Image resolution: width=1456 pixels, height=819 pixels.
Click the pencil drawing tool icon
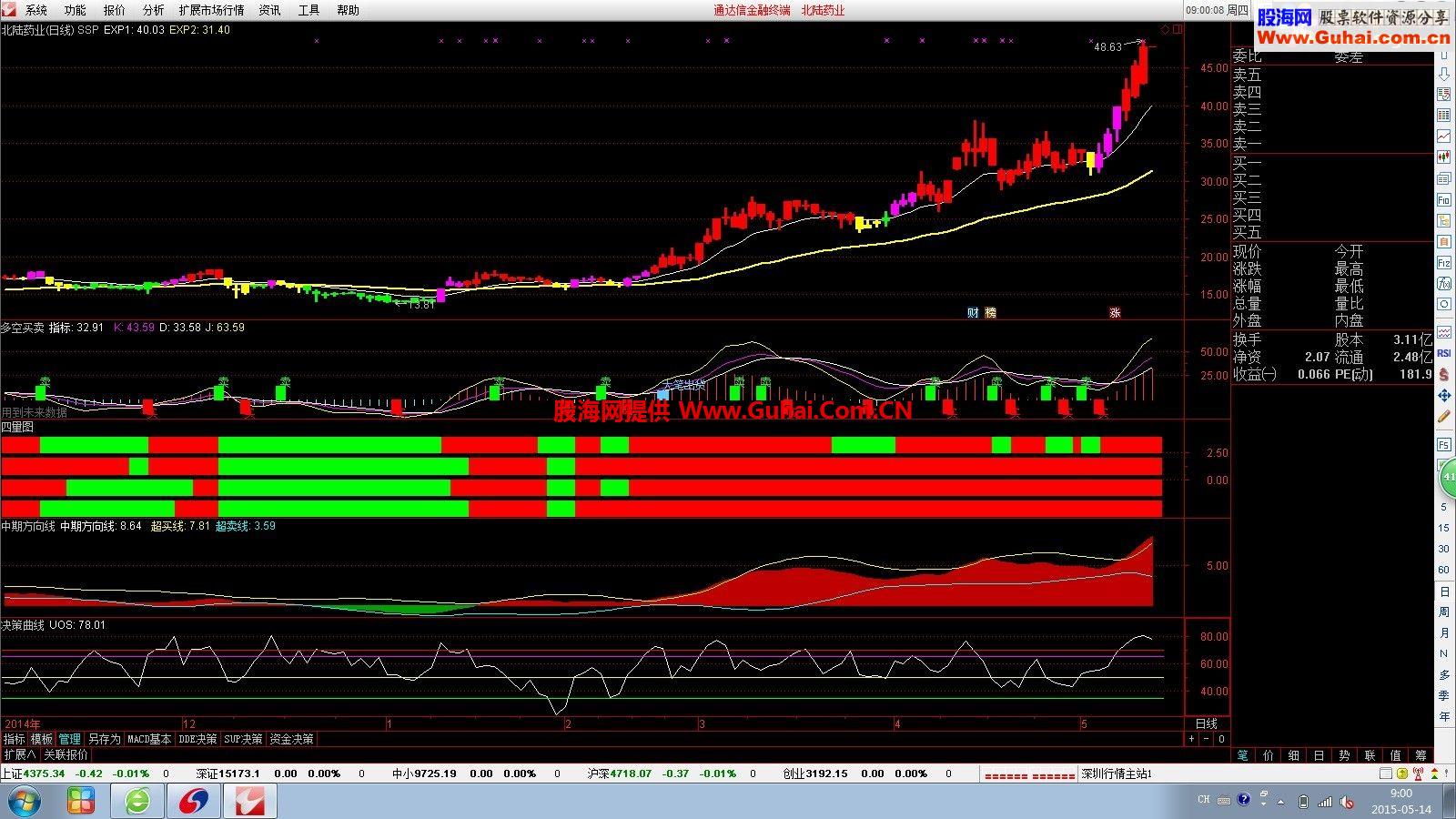[x=1444, y=417]
